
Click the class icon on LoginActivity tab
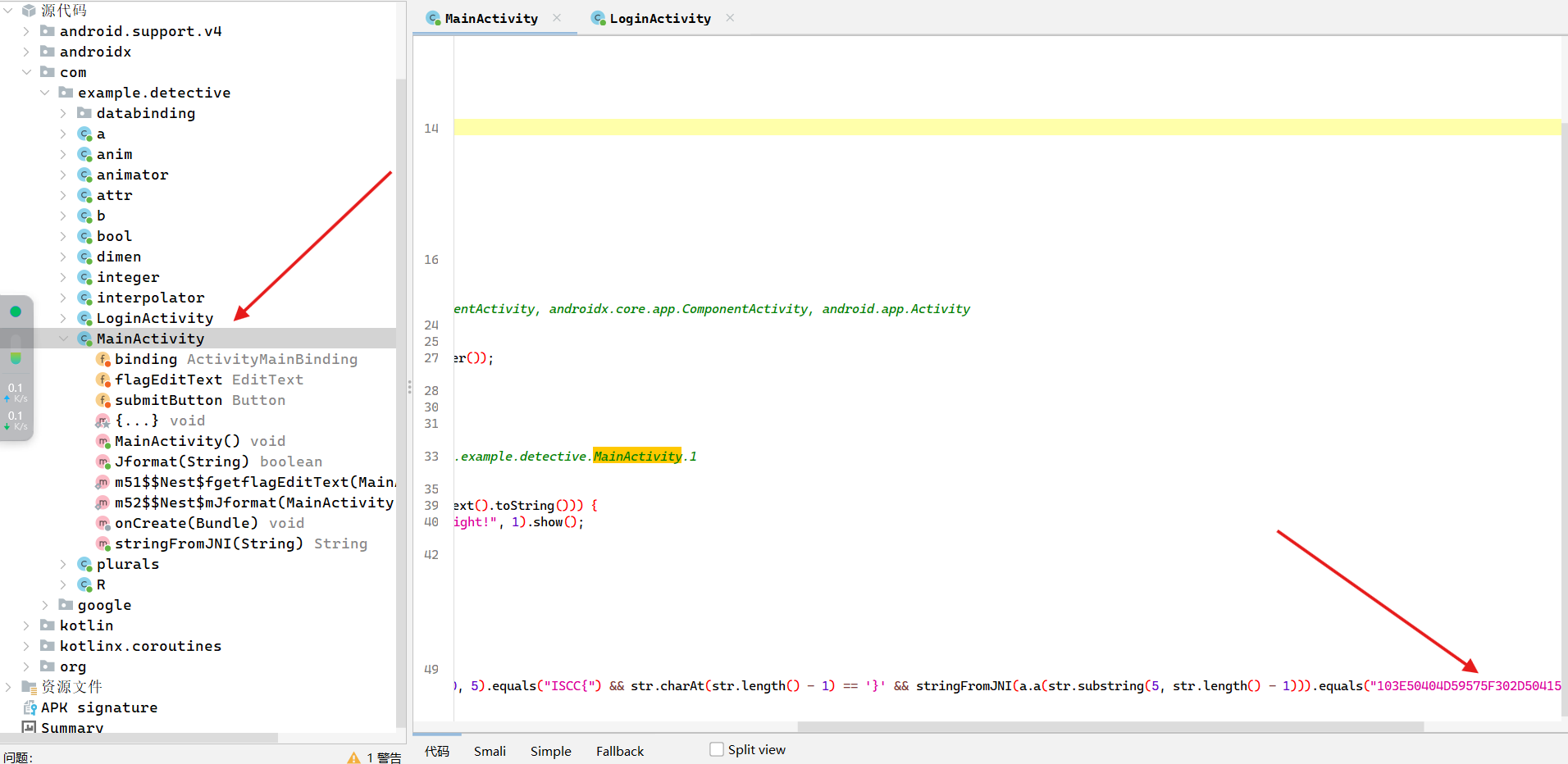tap(599, 18)
